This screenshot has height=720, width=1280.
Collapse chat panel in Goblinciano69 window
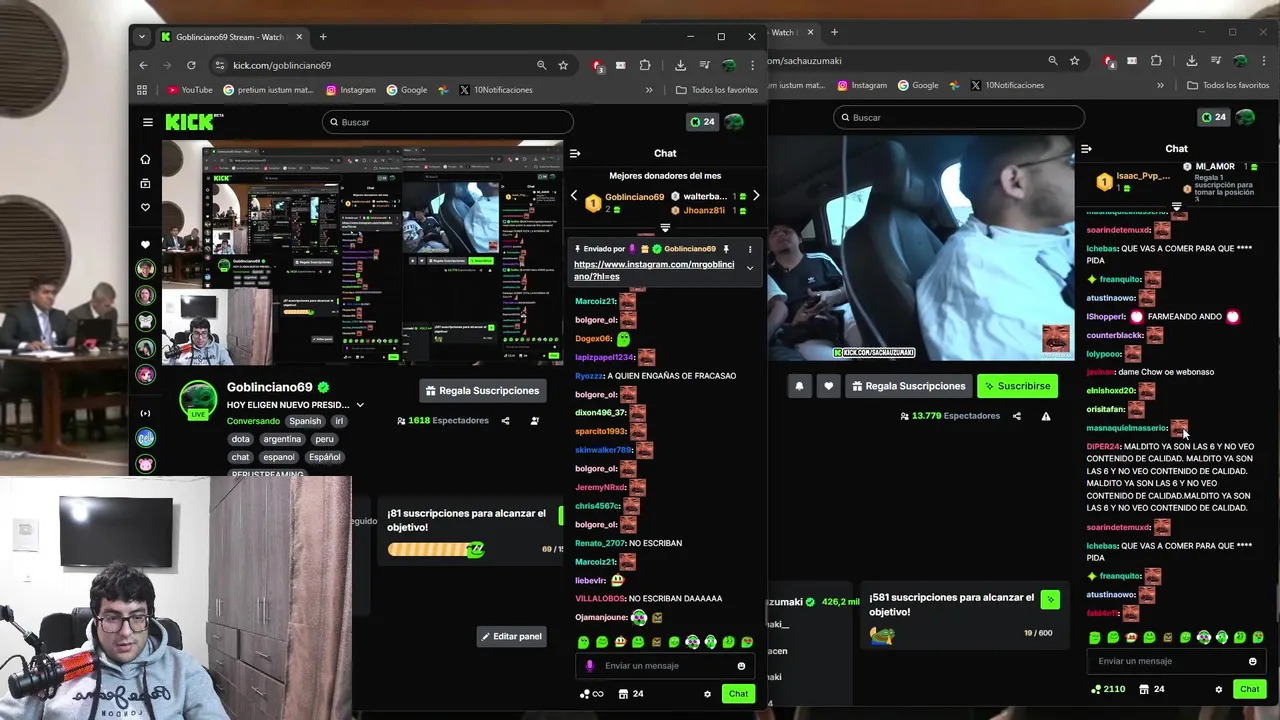575,153
